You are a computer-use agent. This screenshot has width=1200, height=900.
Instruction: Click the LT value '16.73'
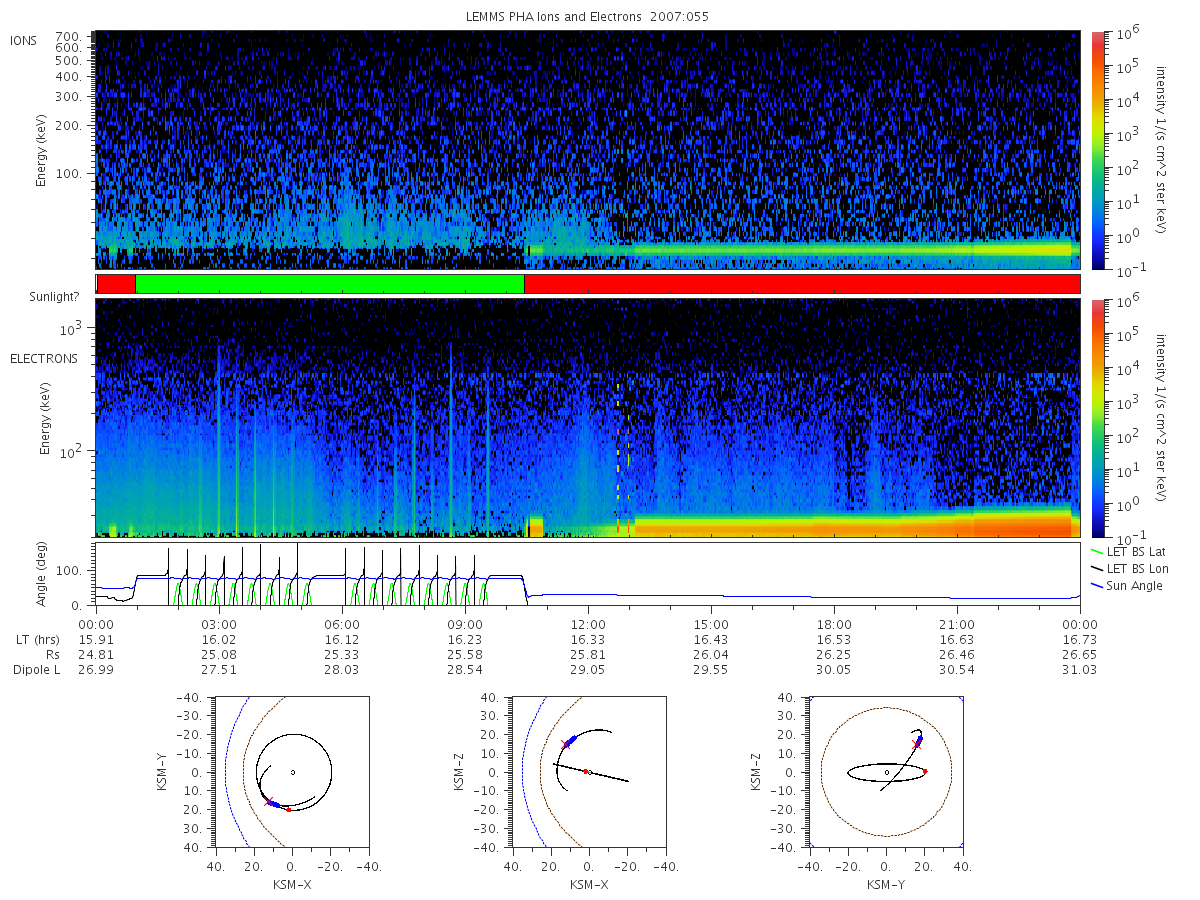1080,639
